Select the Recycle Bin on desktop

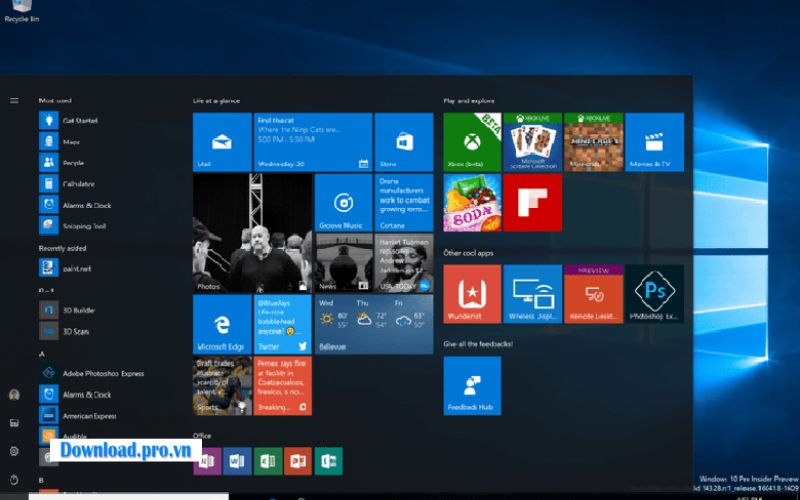pyautogui.click(x=21, y=11)
